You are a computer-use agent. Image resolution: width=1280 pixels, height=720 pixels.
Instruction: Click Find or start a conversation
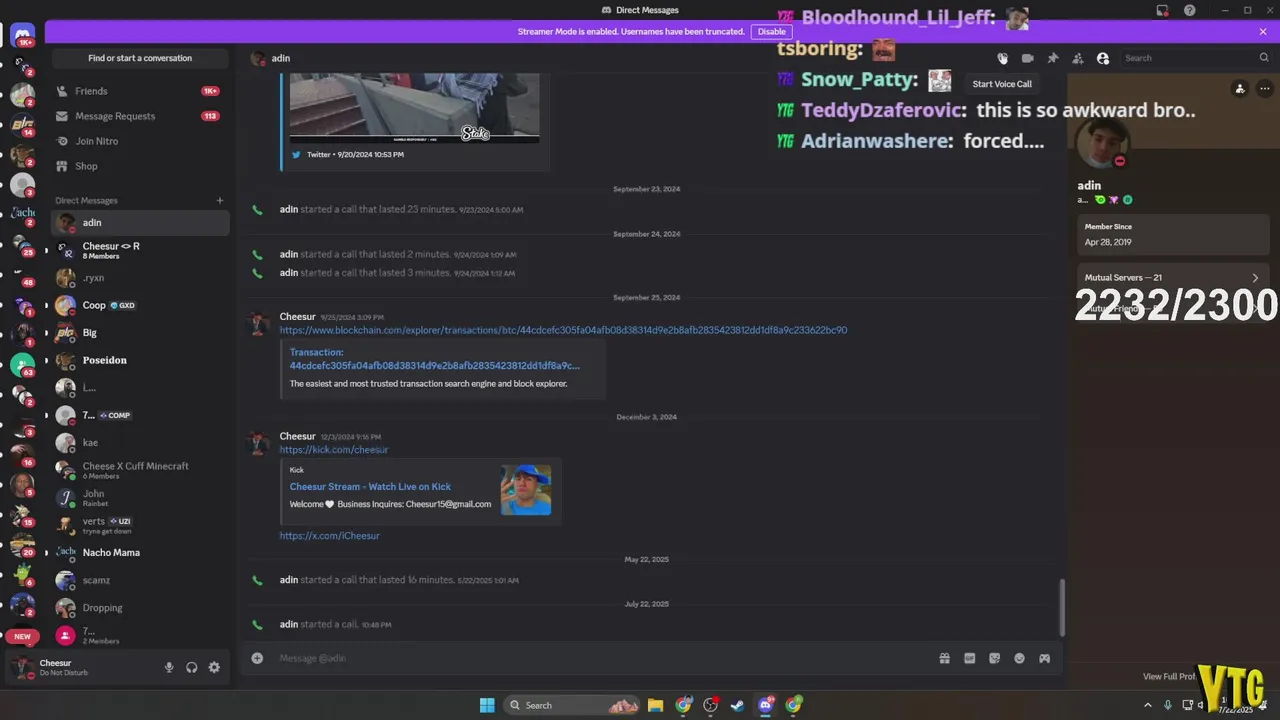(140, 58)
